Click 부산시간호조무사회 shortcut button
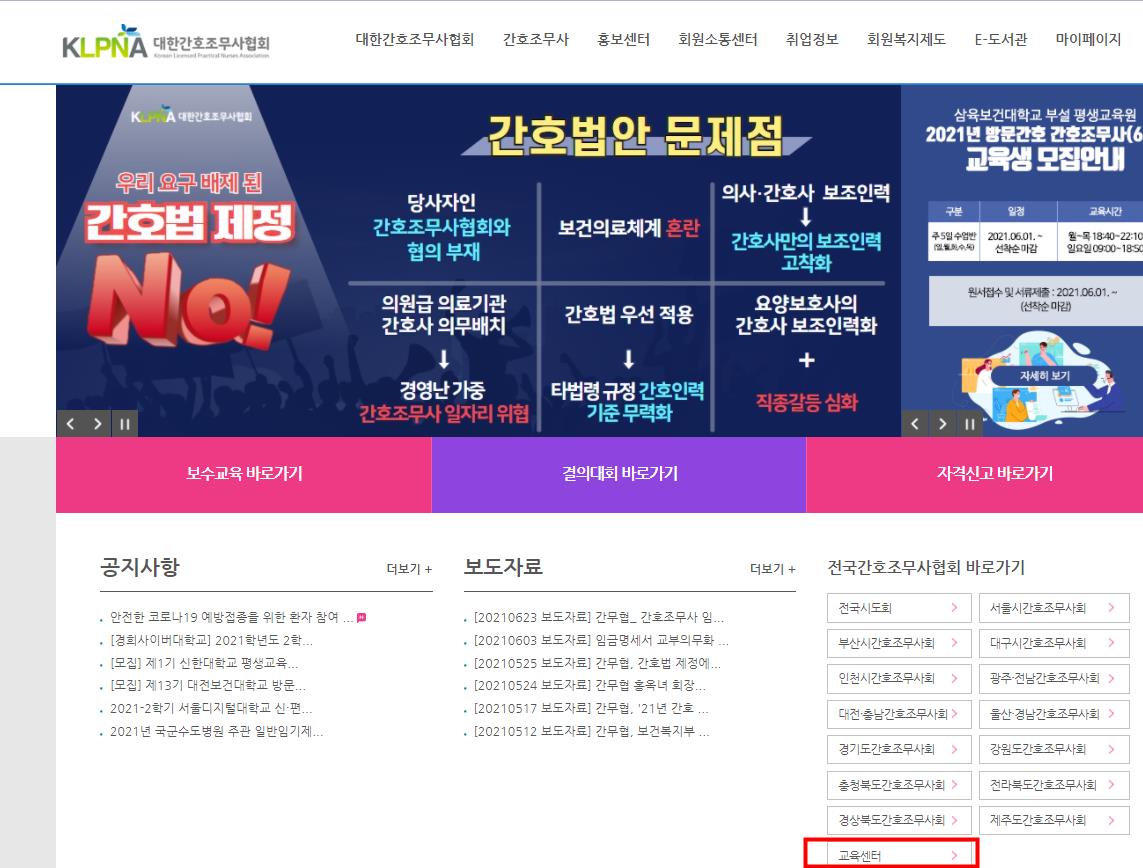Screen dimensions: 1143x868 tap(899, 643)
